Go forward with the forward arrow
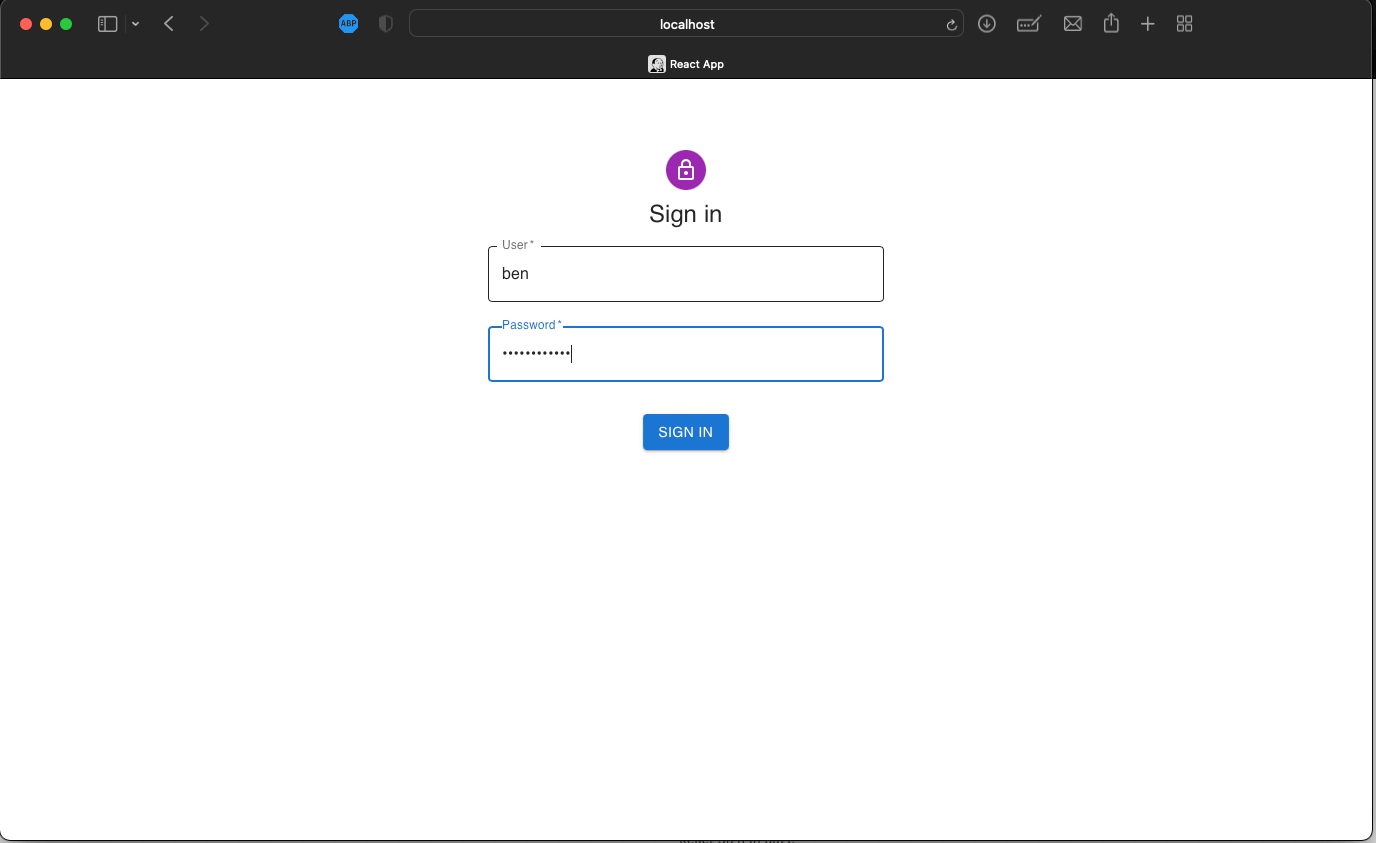 [x=204, y=24]
